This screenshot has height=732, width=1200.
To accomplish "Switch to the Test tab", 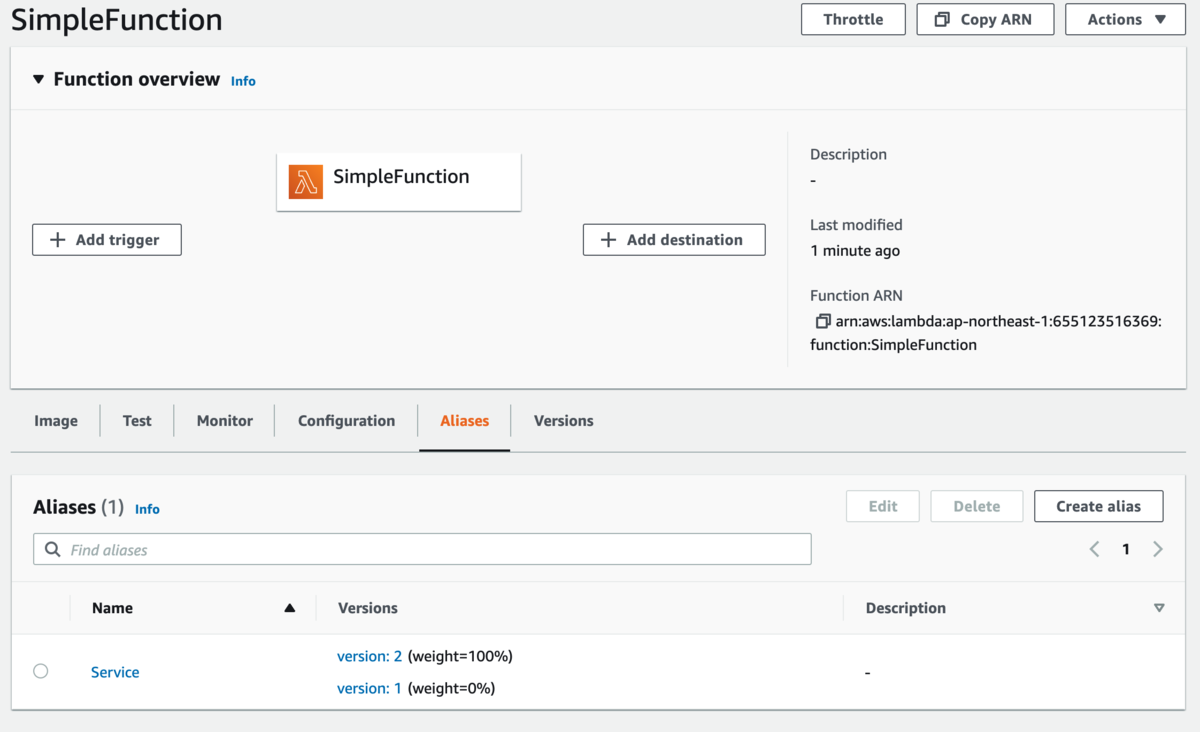I will click(137, 421).
